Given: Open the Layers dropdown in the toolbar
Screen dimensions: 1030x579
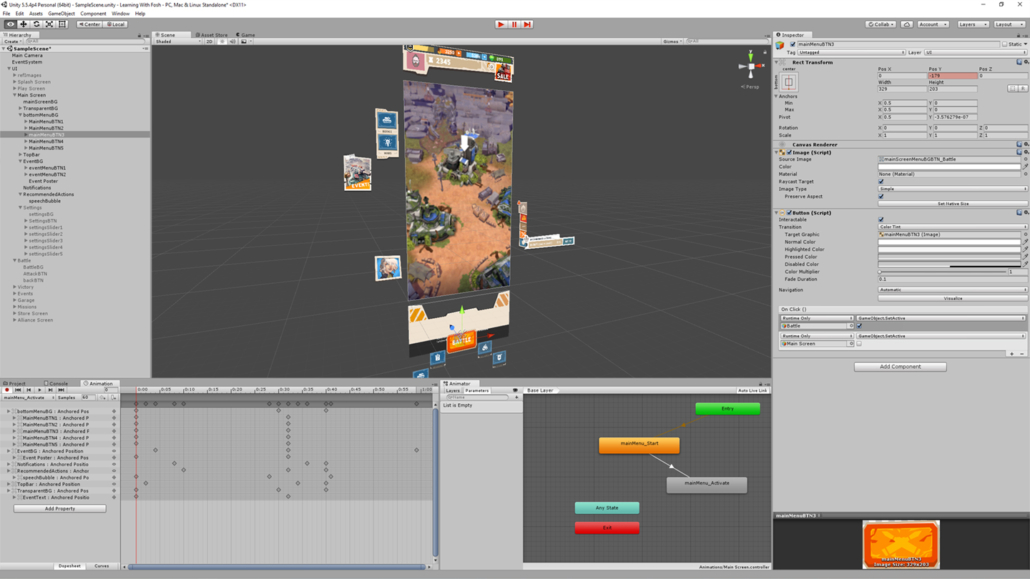Looking at the screenshot, I should (973, 24).
